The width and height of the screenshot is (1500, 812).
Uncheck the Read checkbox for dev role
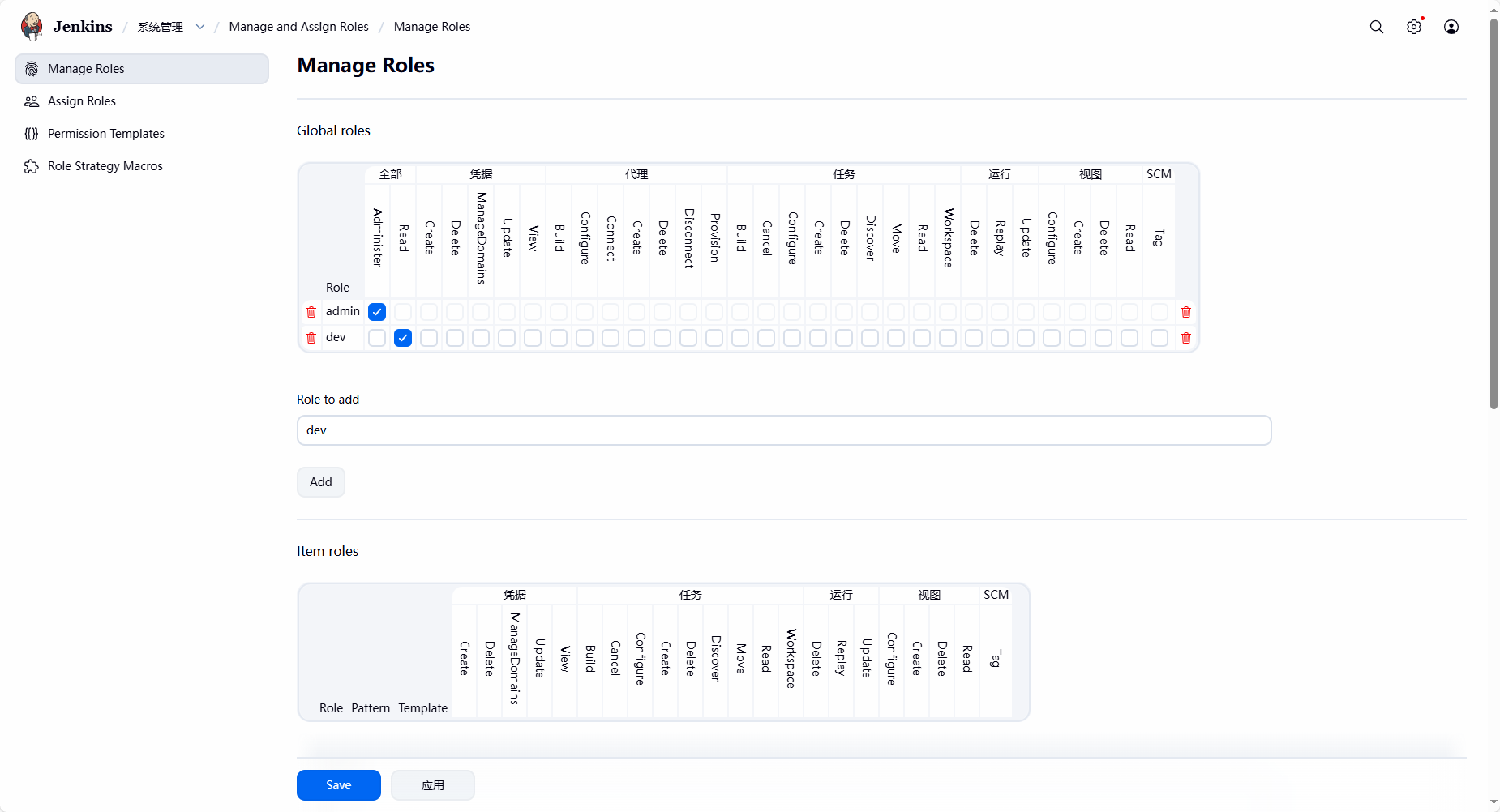pos(403,338)
